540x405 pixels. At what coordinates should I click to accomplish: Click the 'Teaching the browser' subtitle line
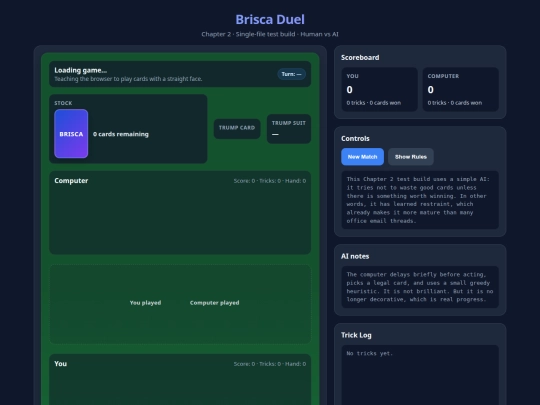pos(128,79)
